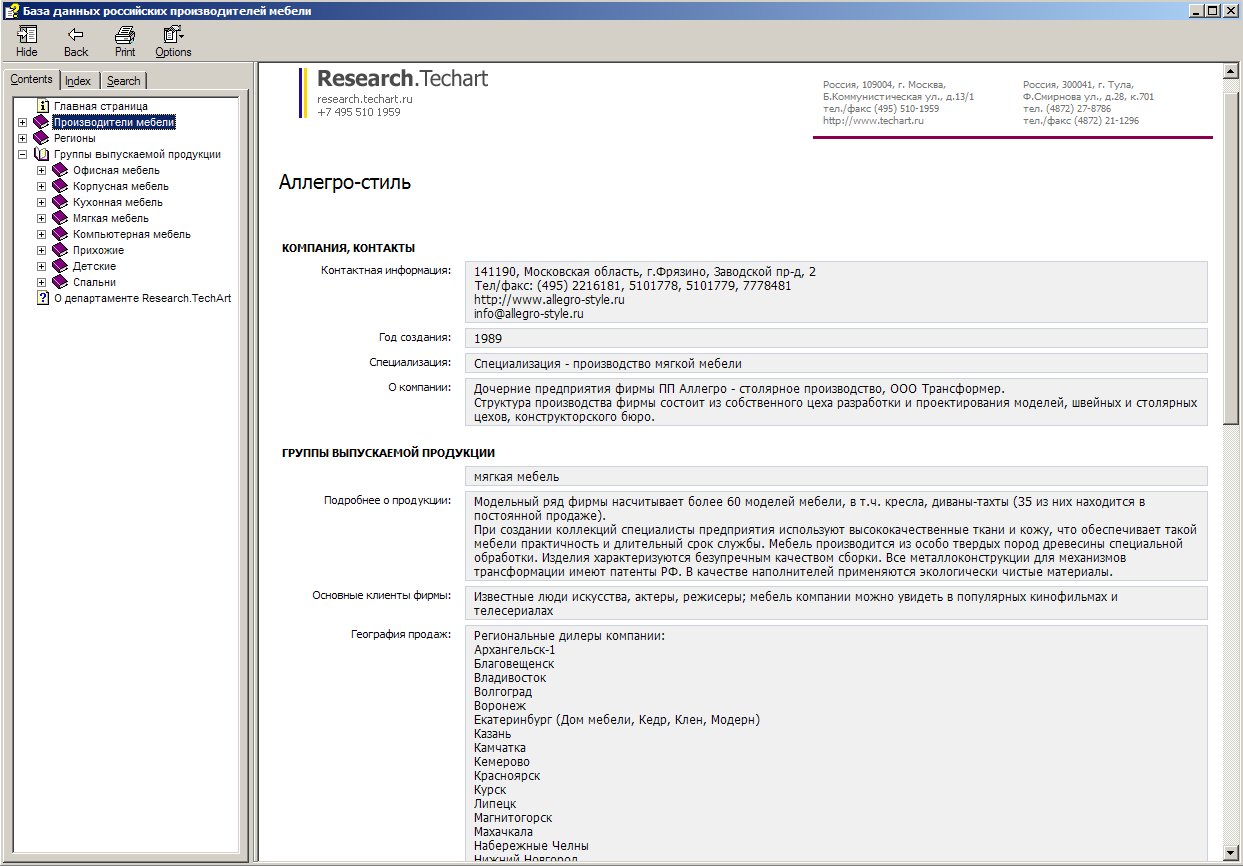Click the http://www.techart.ru link

(x=873, y=120)
